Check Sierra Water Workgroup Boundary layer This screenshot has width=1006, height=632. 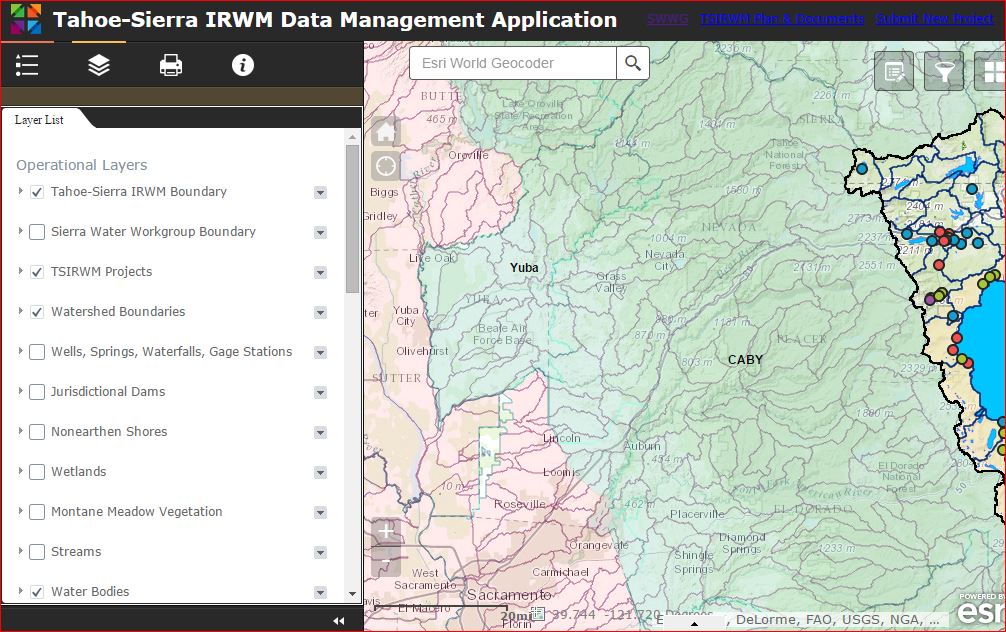tap(37, 232)
